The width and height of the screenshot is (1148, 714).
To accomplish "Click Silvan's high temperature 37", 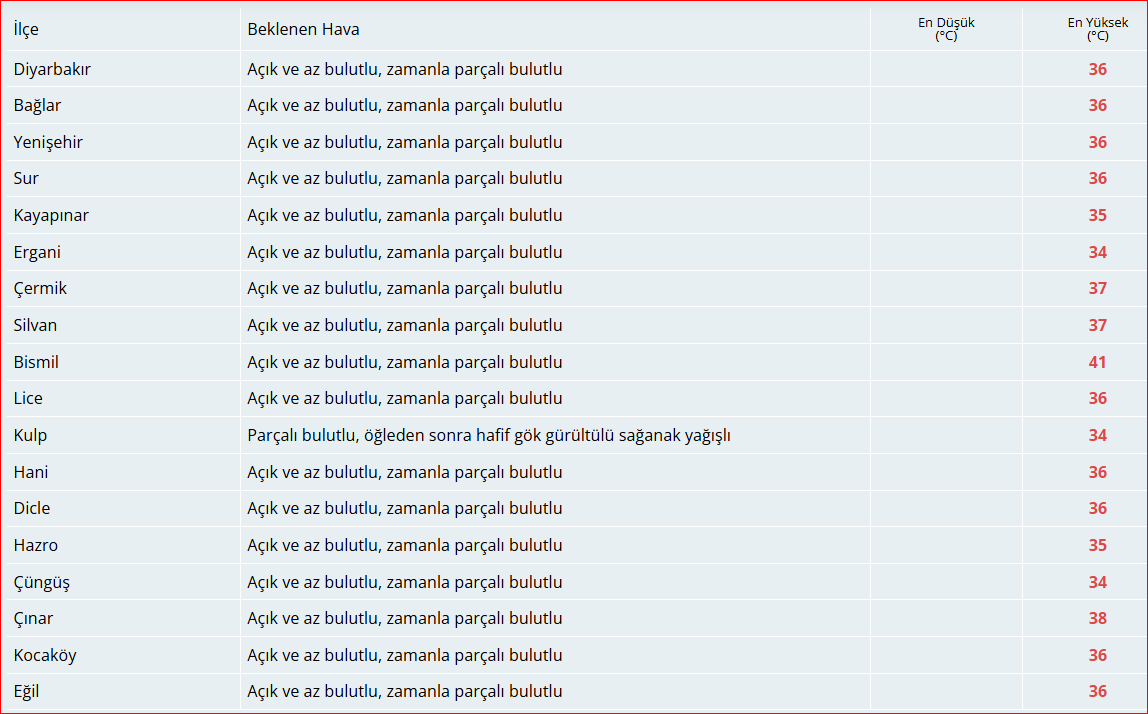I will tap(1097, 325).
